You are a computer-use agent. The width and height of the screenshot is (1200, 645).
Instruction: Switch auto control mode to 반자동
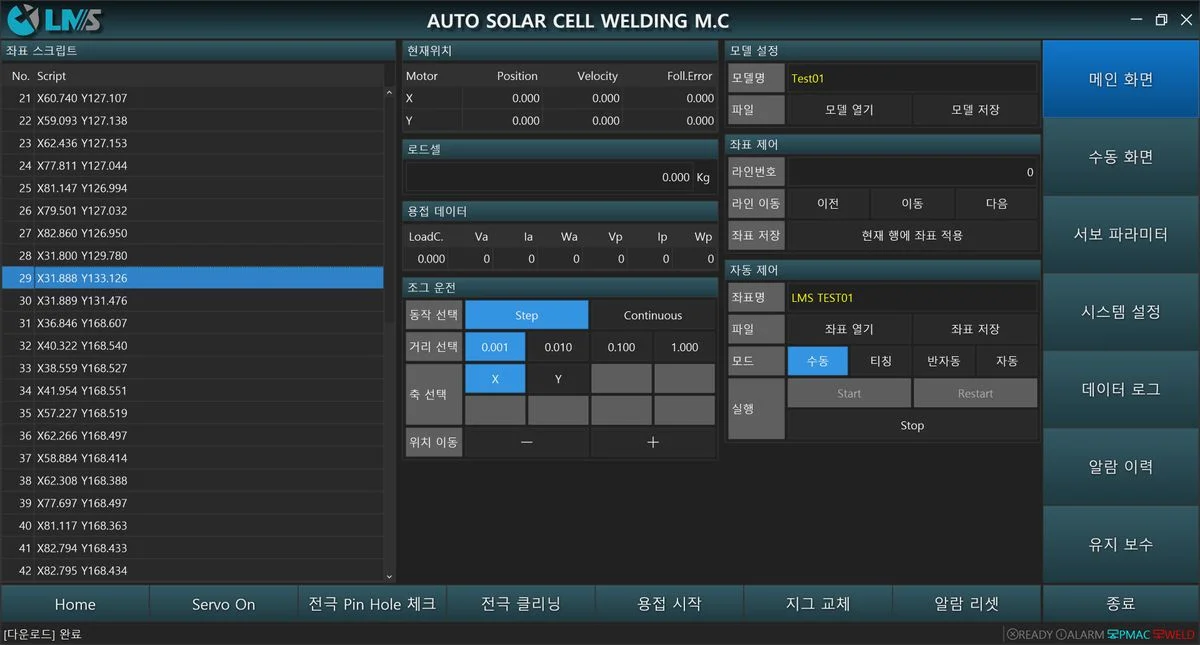[944, 361]
